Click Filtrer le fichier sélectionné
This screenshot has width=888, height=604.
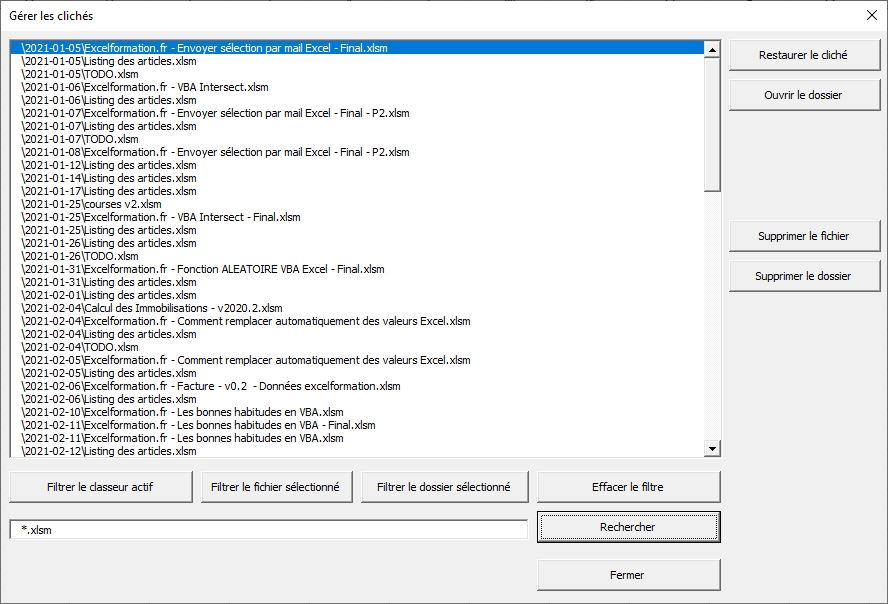click(x=275, y=487)
